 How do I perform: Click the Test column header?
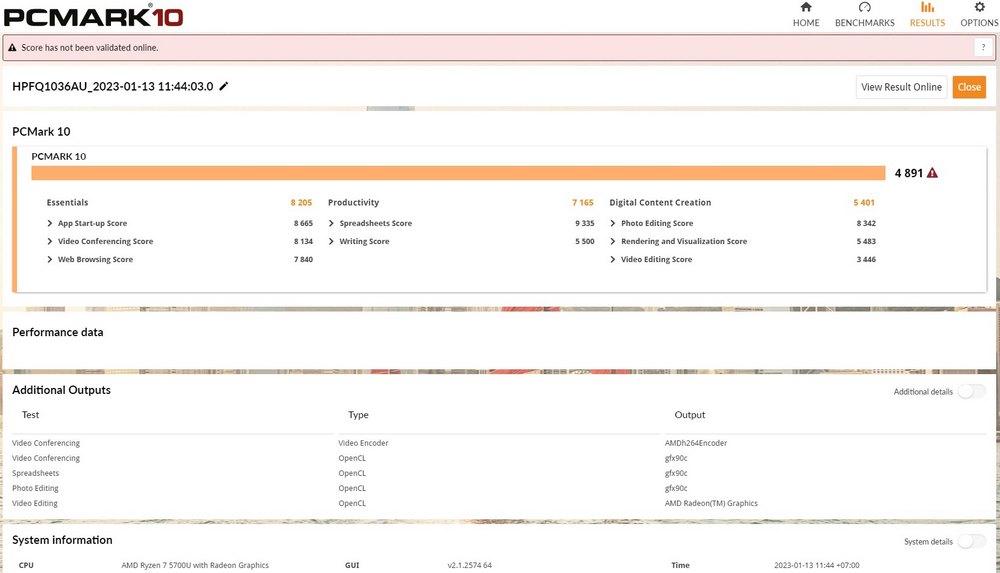click(x=31, y=415)
